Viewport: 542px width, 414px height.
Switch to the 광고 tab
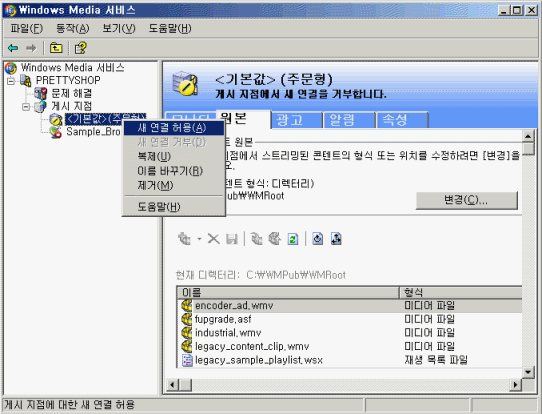(x=297, y=120)
